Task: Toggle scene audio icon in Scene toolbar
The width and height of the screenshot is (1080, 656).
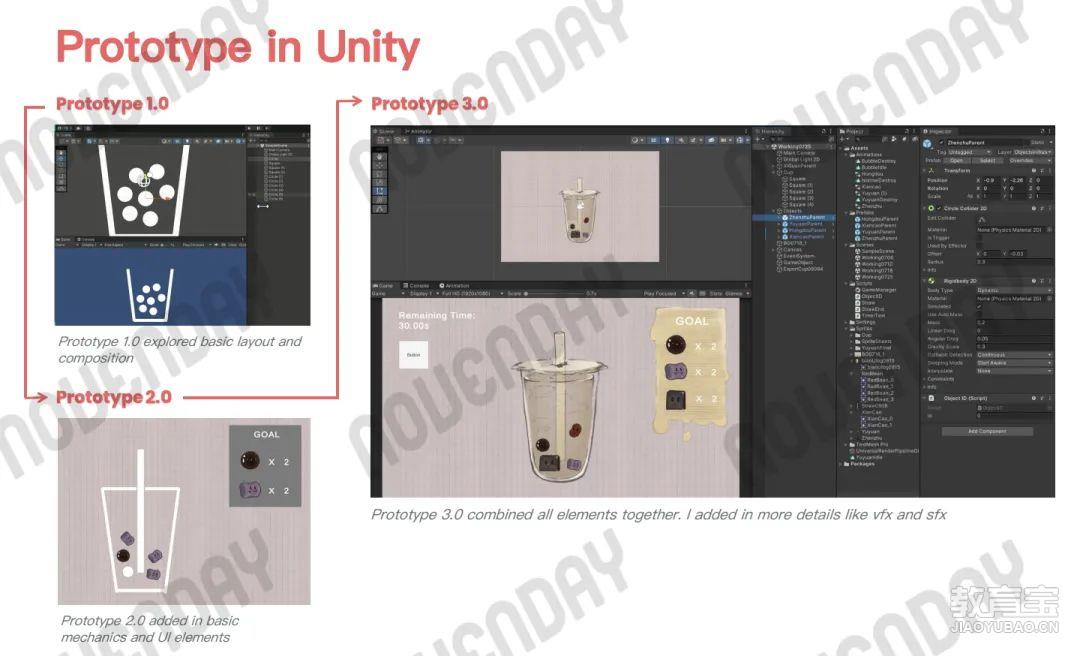Action: coord(681,141)
